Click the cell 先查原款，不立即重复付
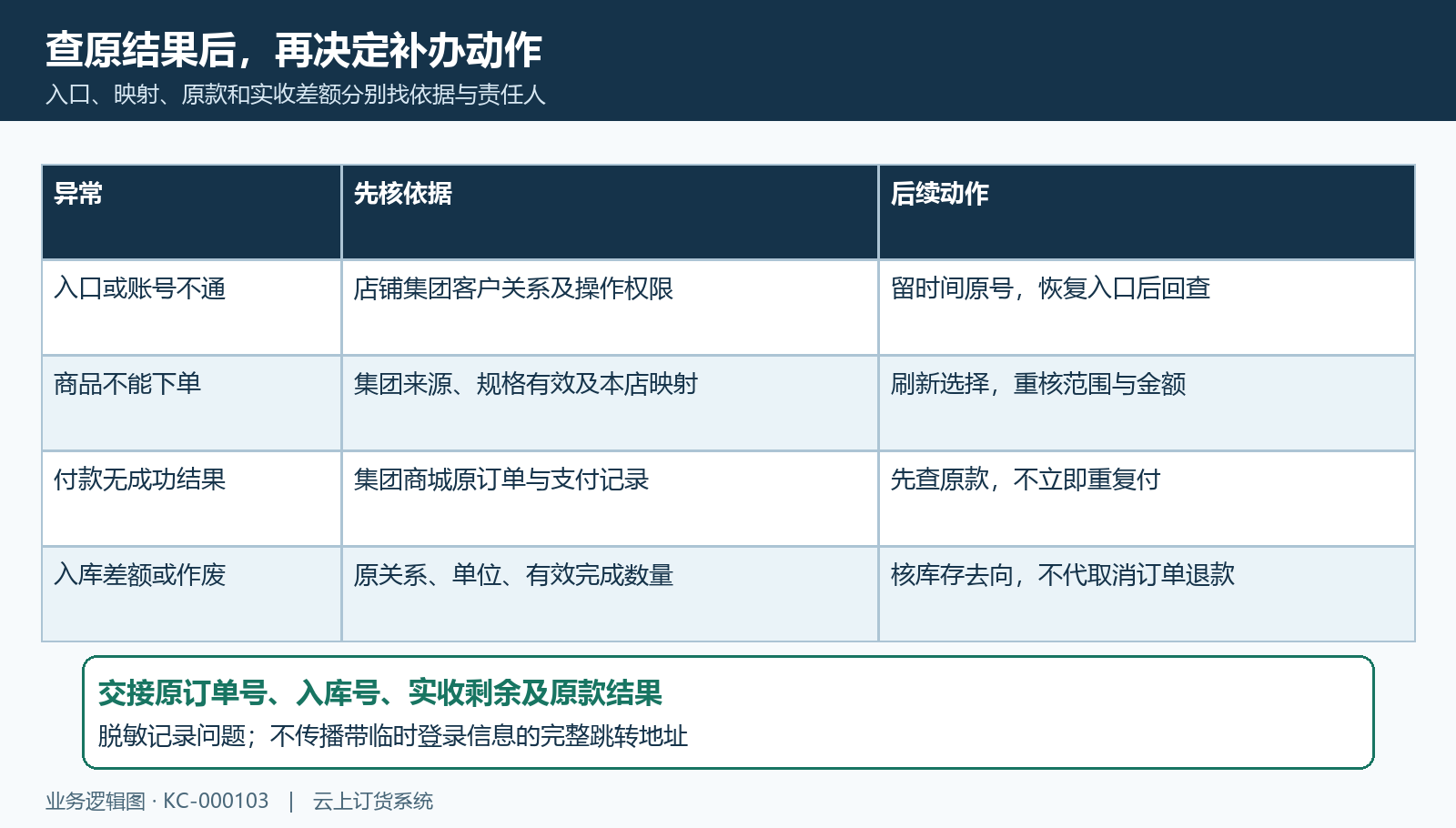Viewport: 1456px width, 828px height. click(1147, 499)
